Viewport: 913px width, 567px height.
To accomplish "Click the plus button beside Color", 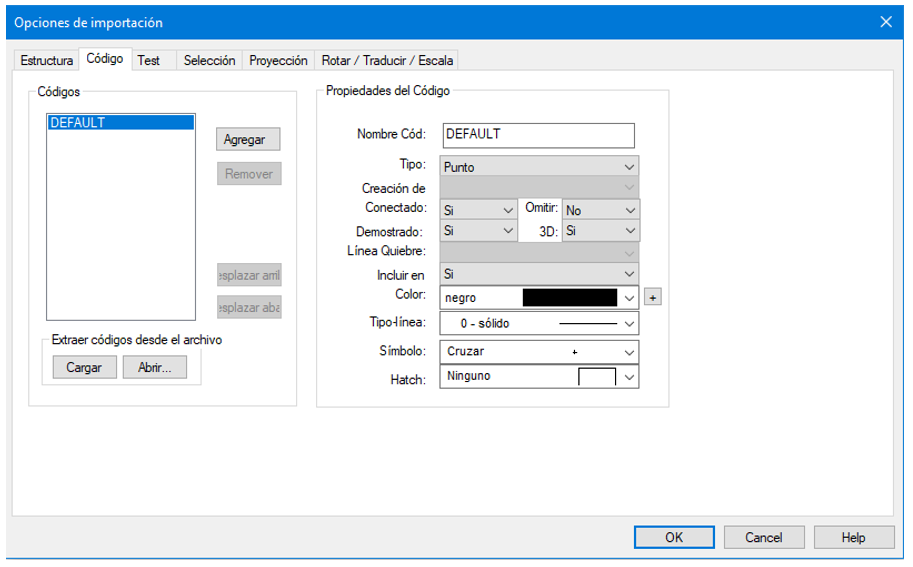I will (x=652, y=297).
